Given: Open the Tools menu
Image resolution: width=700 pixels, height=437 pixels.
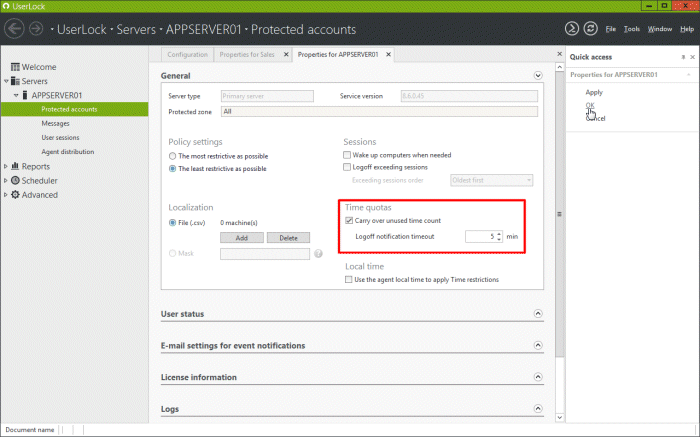Looking at the screenshot, I should [x=631, y=29].
